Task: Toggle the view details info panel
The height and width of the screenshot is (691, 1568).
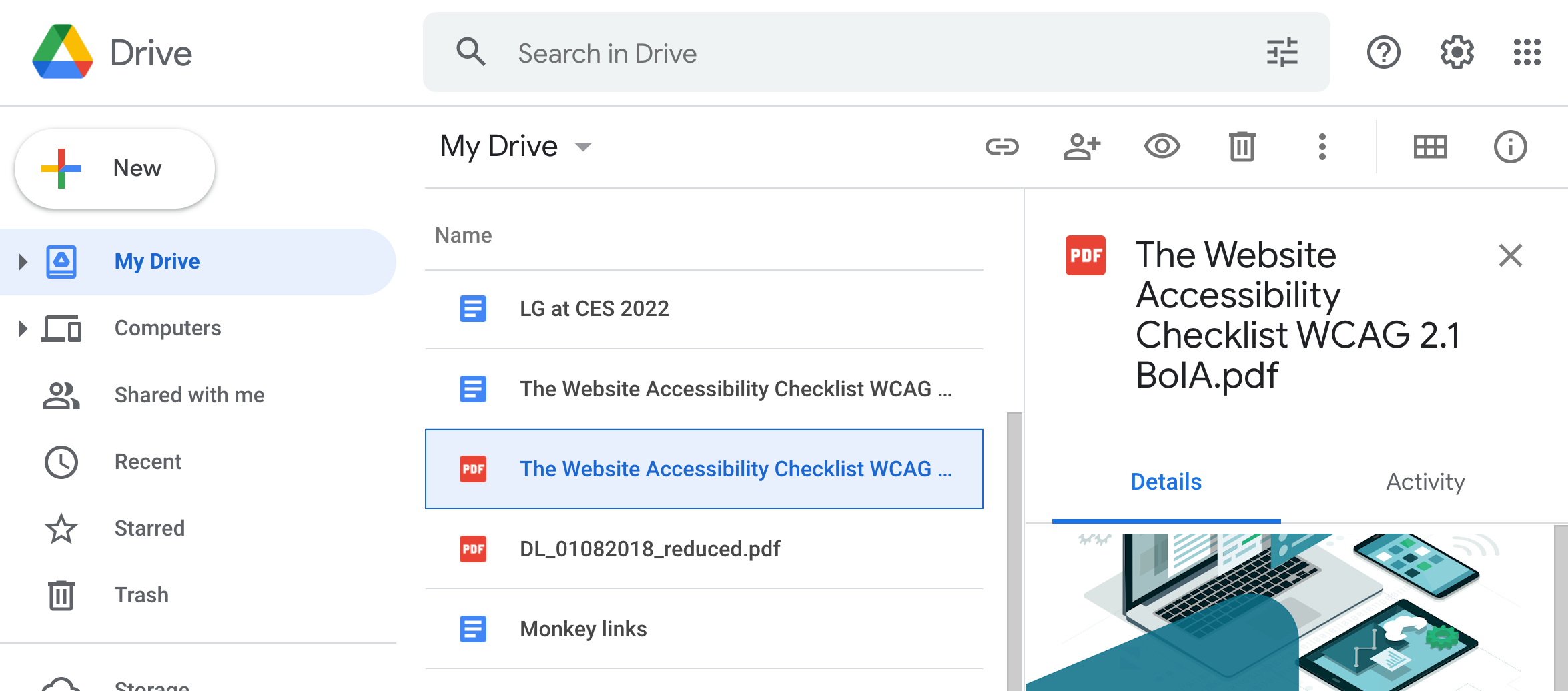Action: 1510,147
